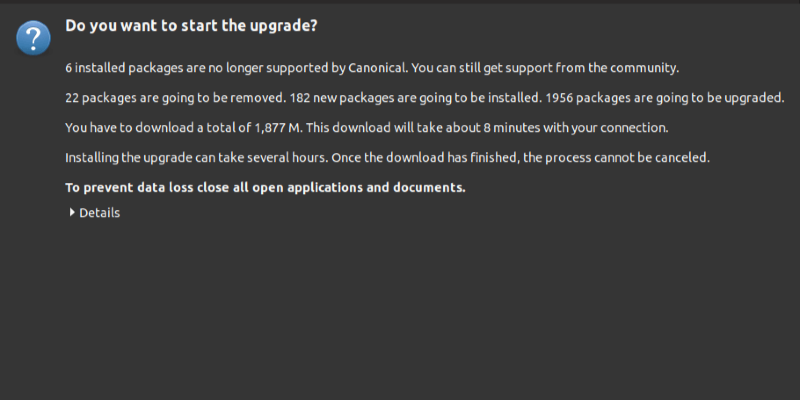
Task: Click the Details label text
Action: click(99, 212)
